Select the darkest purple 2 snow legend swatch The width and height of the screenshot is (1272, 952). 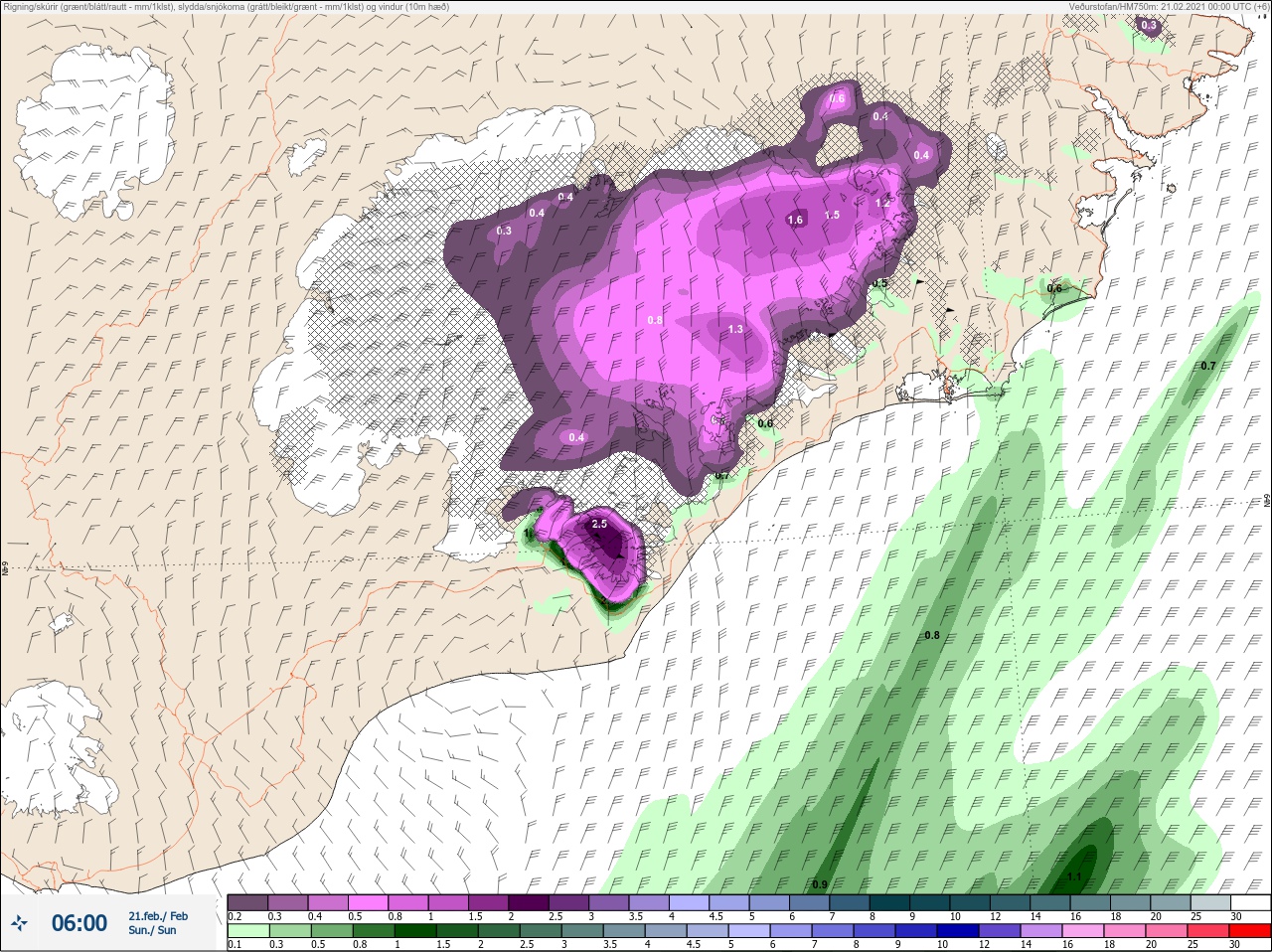[x=530, y=902]
